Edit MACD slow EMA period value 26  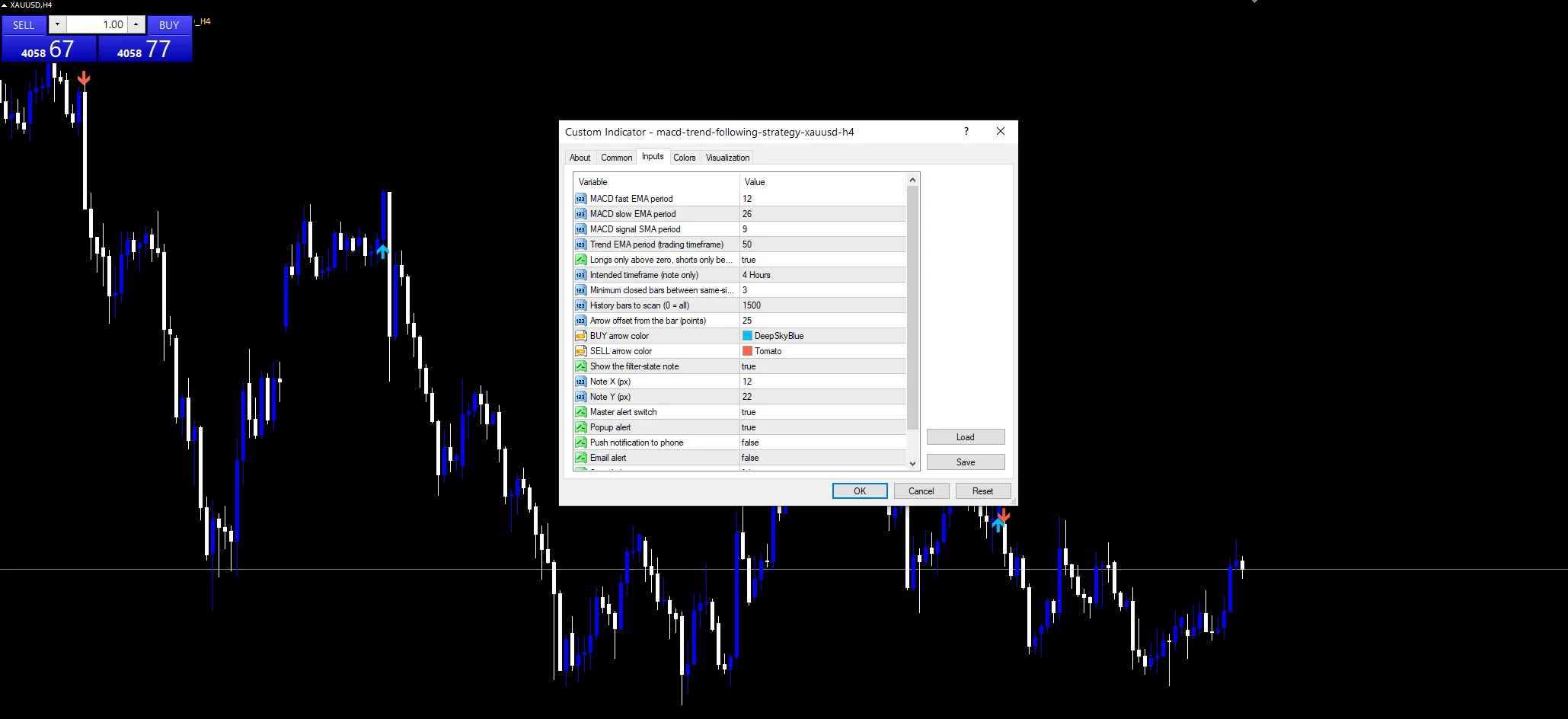coord(823,214)
